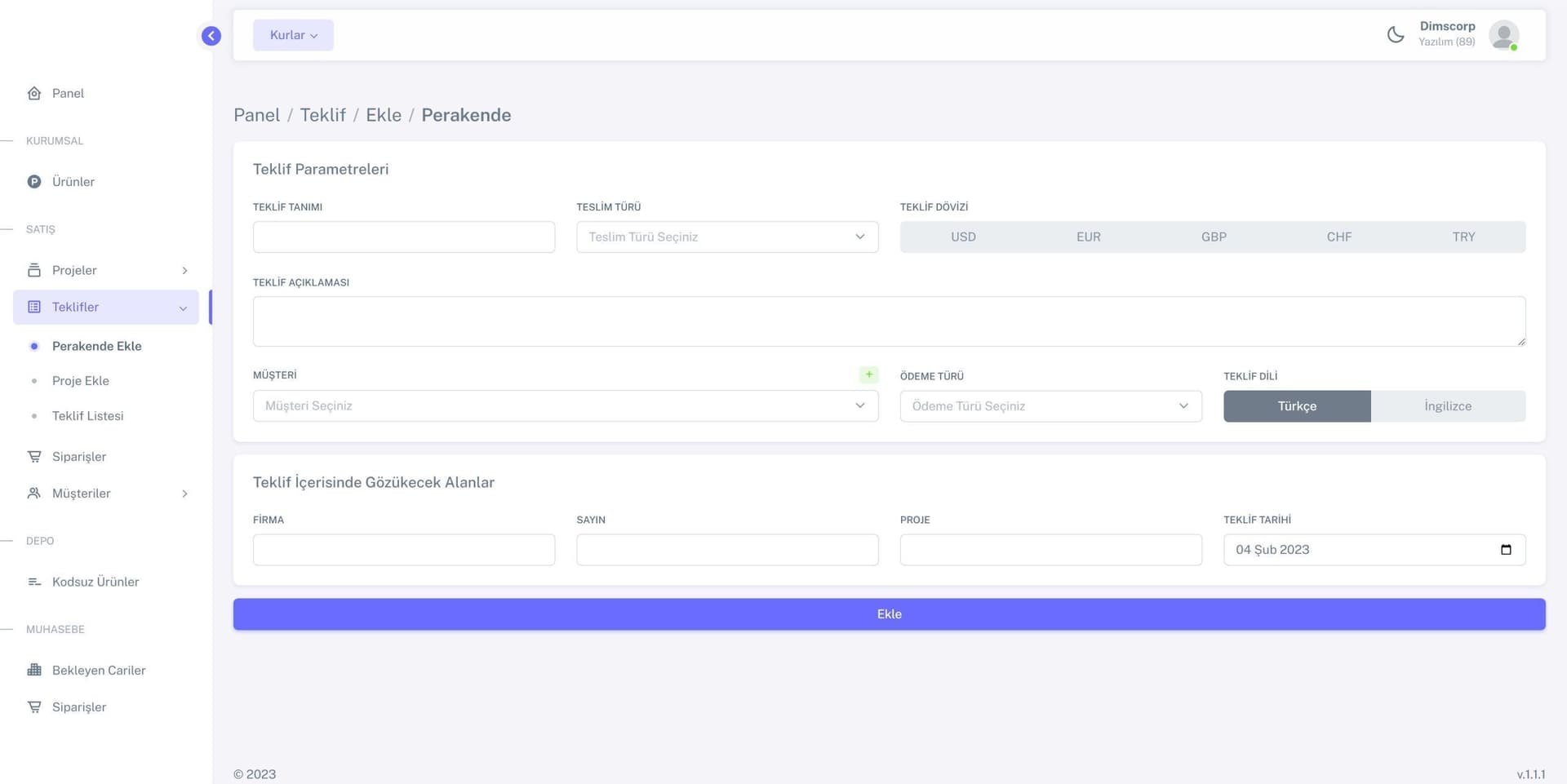
Task: Open the Müşteri Seçiniz dropdown
Action: coord(565,406)
